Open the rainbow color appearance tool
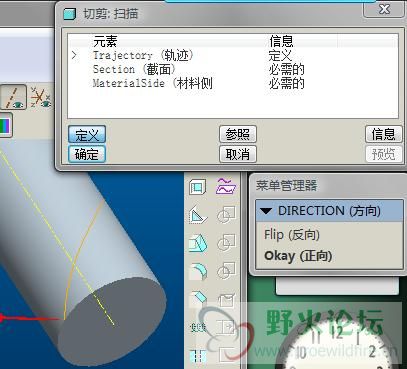The height and width of the screenshot is (369, 407). (x=5, y=126)
